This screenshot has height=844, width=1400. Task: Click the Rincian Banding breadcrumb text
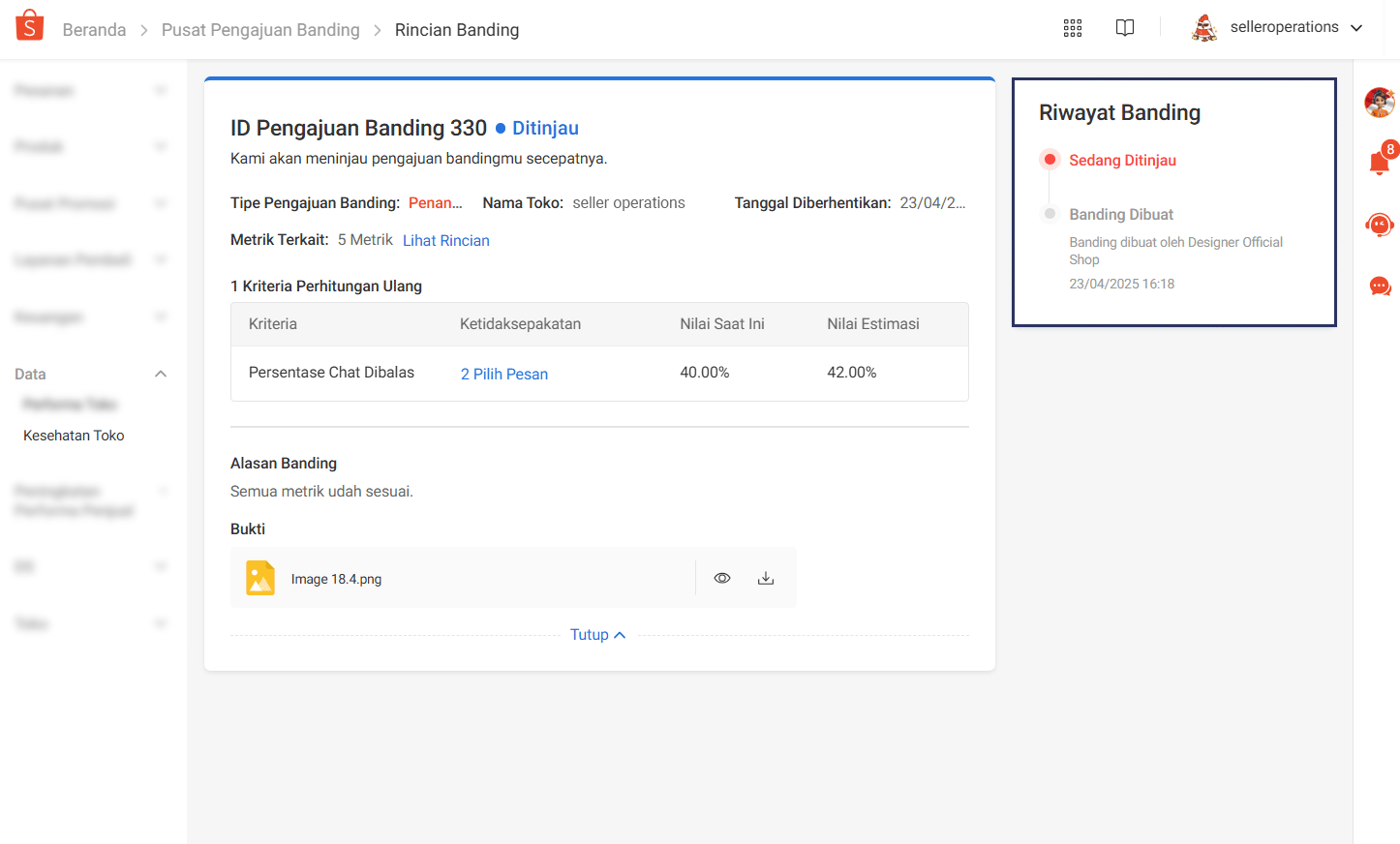coord(457,30)
